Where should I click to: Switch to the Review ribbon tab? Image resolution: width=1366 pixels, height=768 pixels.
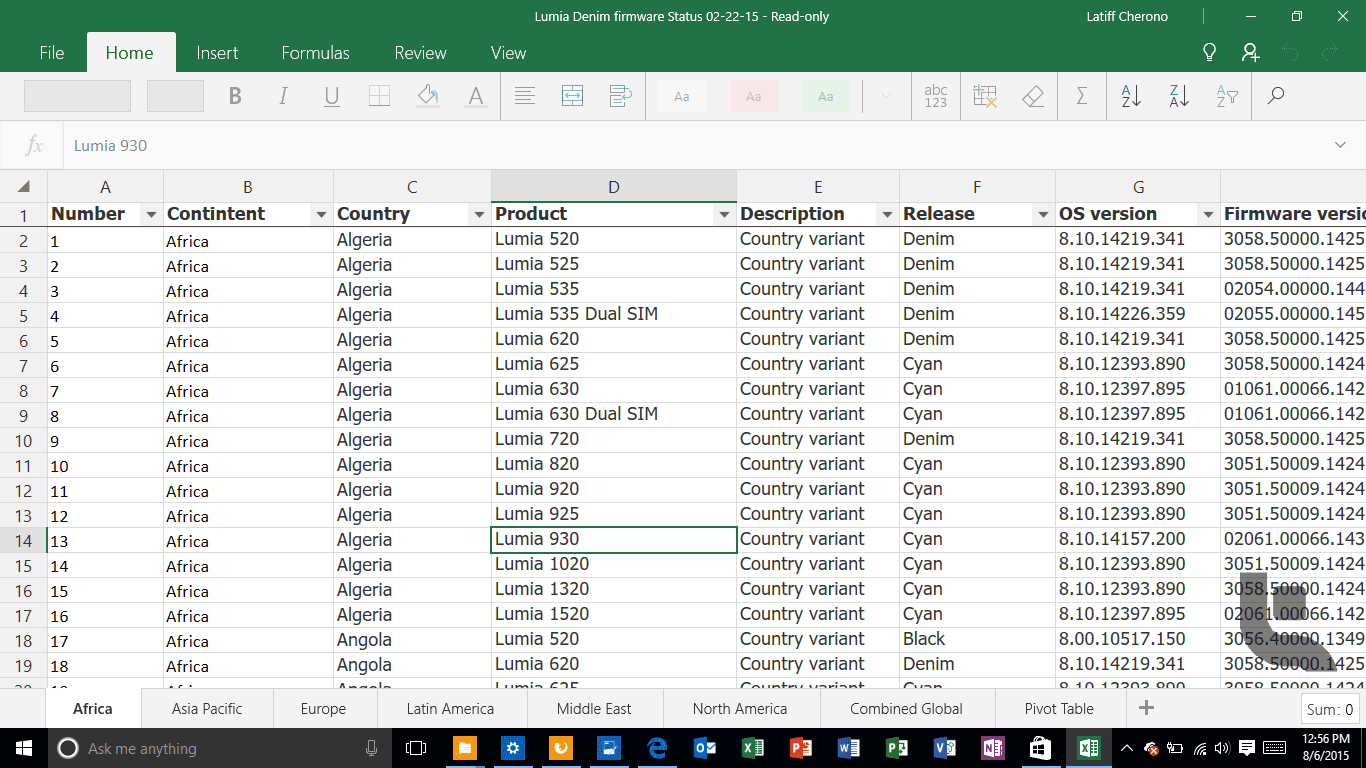420,53
